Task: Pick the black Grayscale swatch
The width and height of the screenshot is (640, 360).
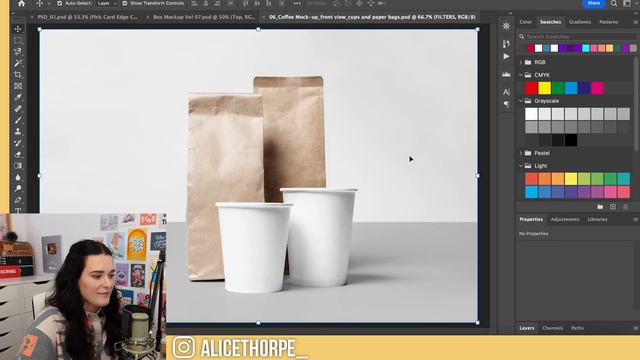Action: [571, 140]
